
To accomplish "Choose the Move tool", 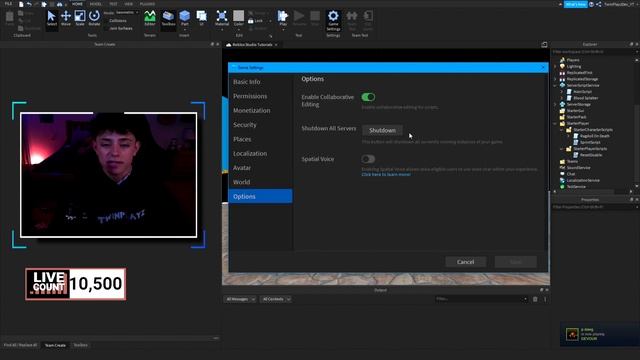I will tap(66, 19).
